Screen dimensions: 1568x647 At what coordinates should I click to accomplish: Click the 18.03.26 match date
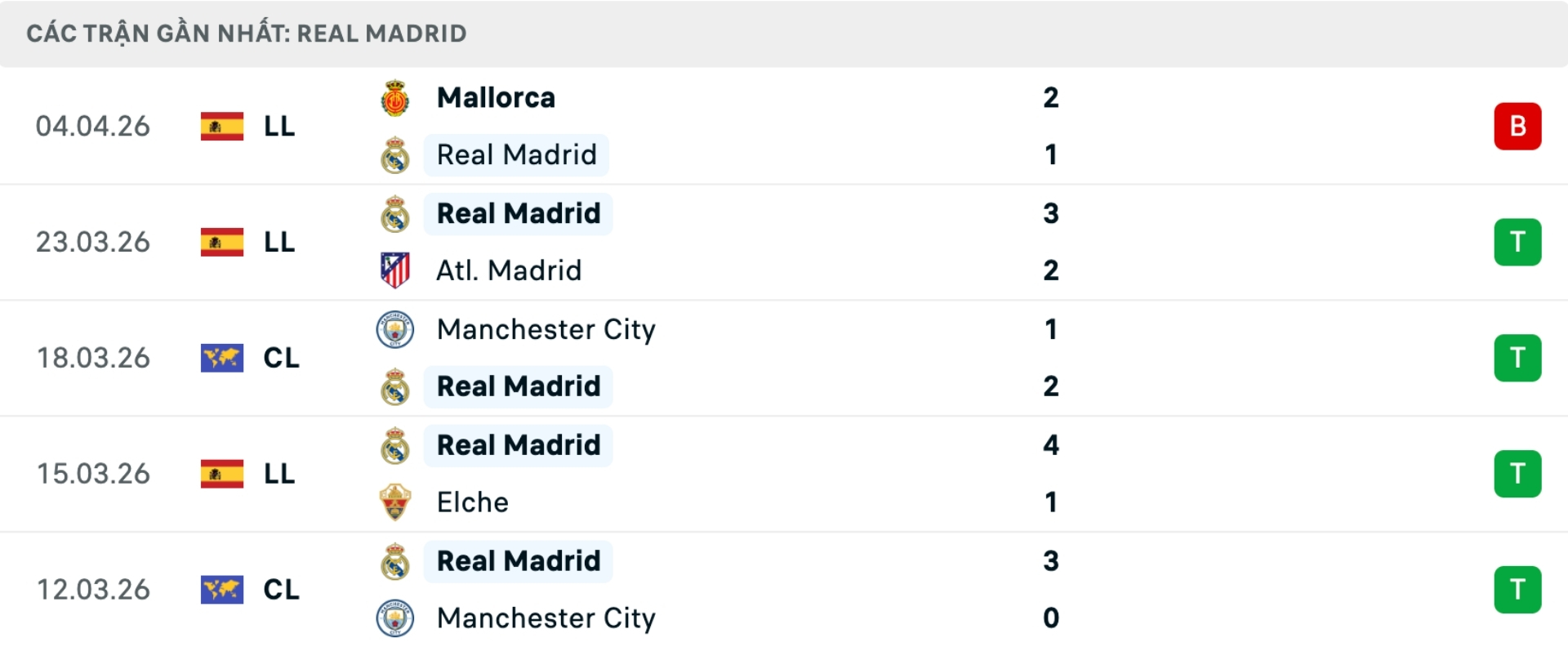pos(93,358)
